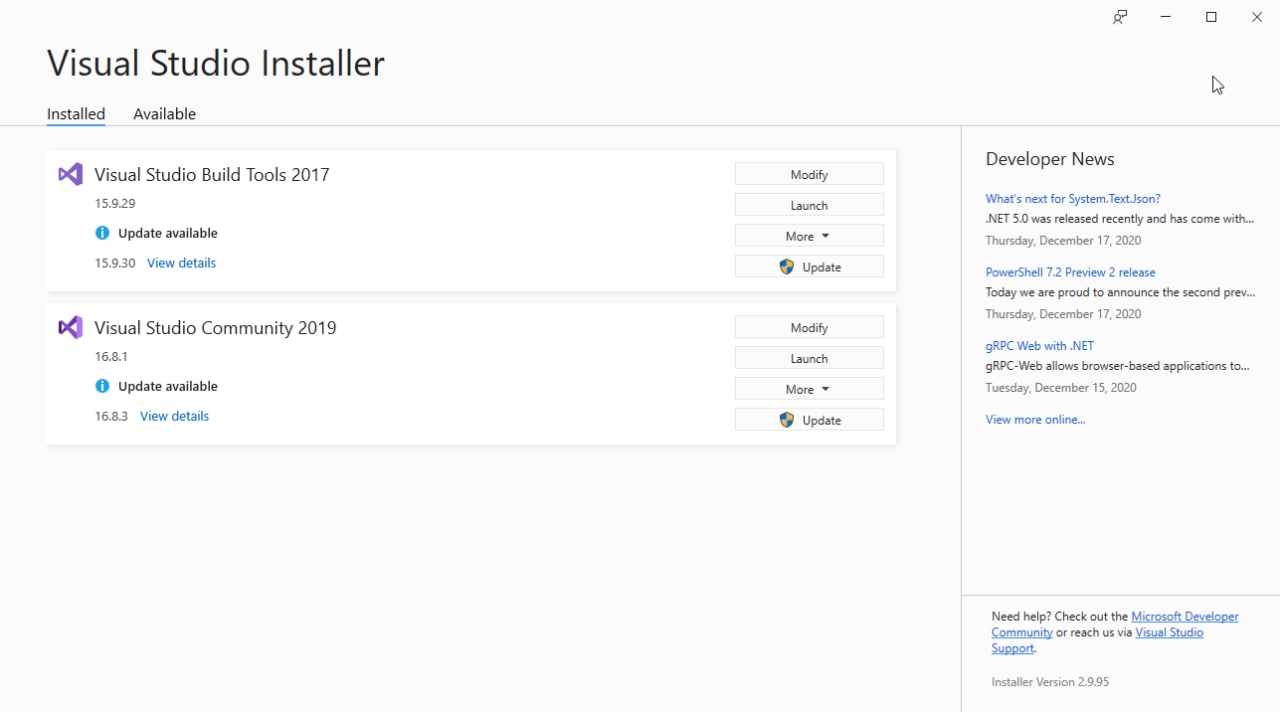The height and width of the screenshot is (712, 1280).
Task: Click the info icon beside Community 2019 update available
Action: [102, 386]
